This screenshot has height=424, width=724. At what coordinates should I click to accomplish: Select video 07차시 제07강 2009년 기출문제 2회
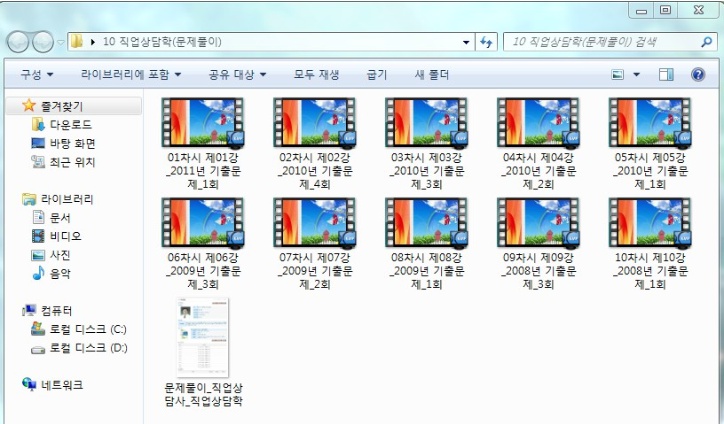coord(315,244)
